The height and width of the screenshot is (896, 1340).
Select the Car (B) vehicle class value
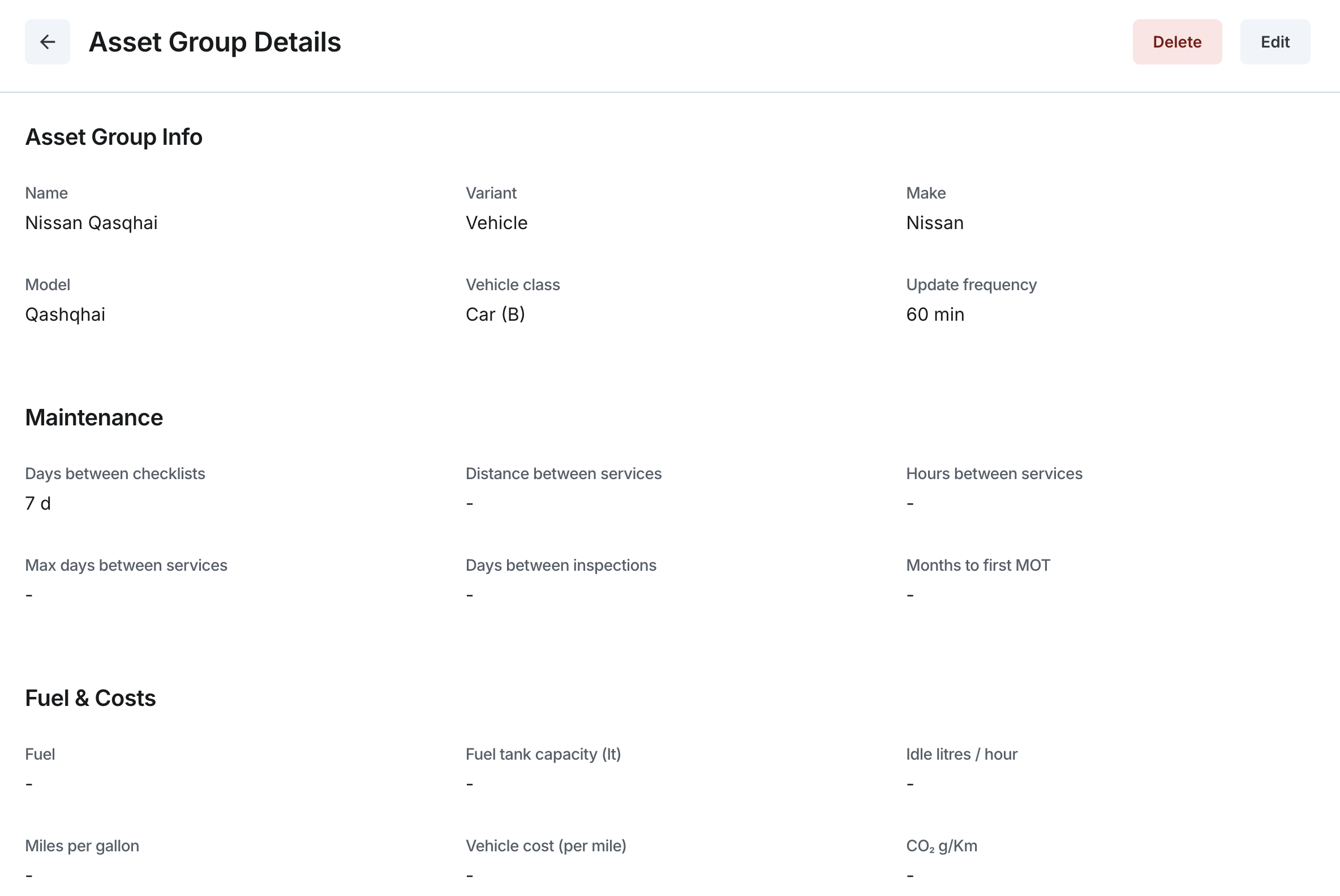(495, 315)
